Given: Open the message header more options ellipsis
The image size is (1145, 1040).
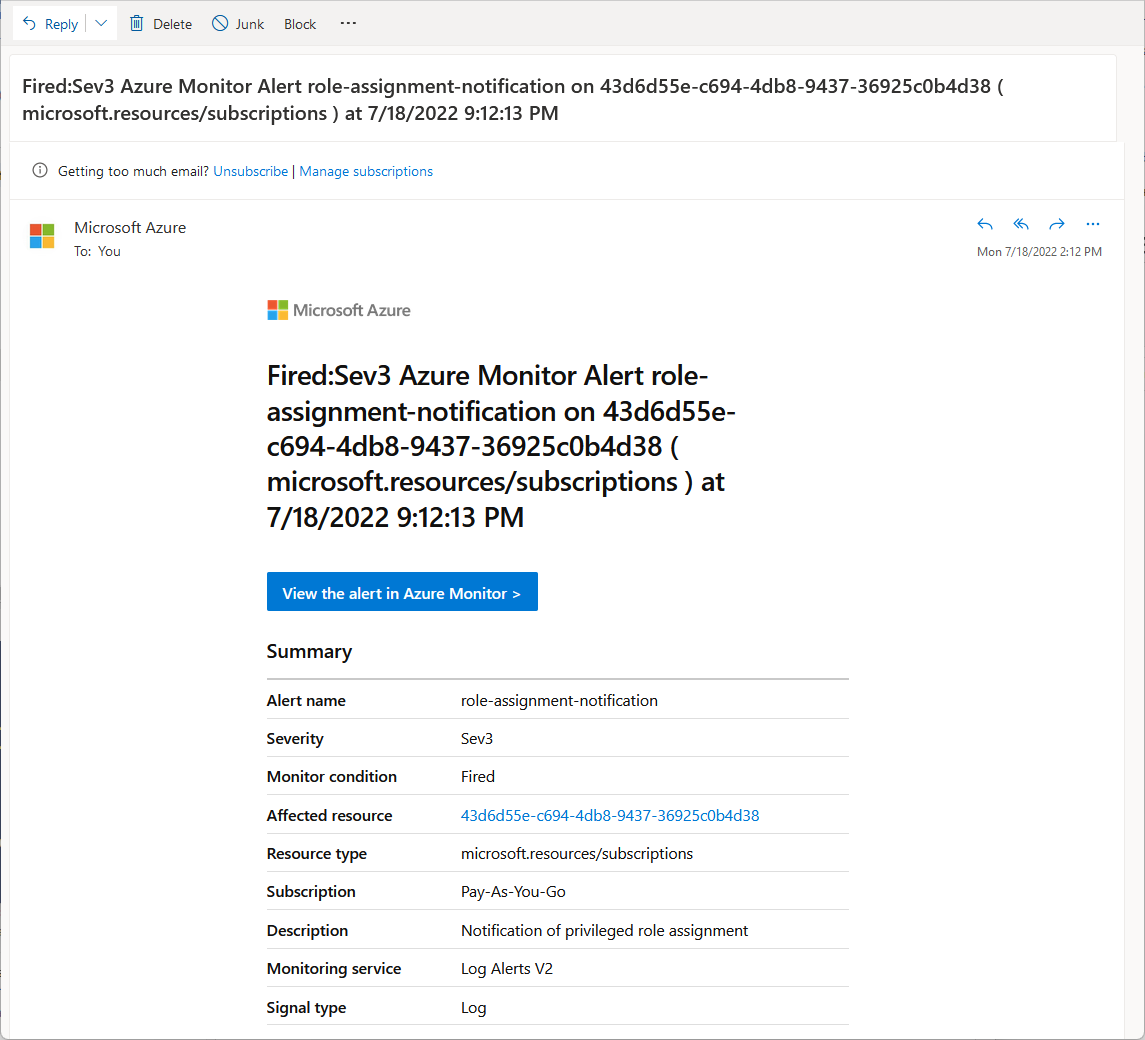Looking at the screenshot, I should (1092, 224).
